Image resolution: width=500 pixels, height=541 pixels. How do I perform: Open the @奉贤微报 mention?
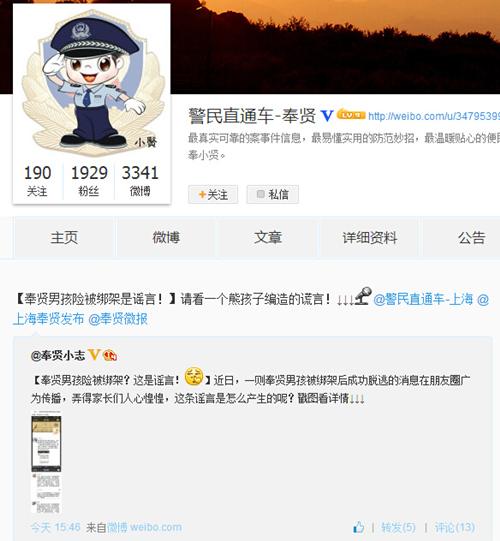tap(118, 319)
